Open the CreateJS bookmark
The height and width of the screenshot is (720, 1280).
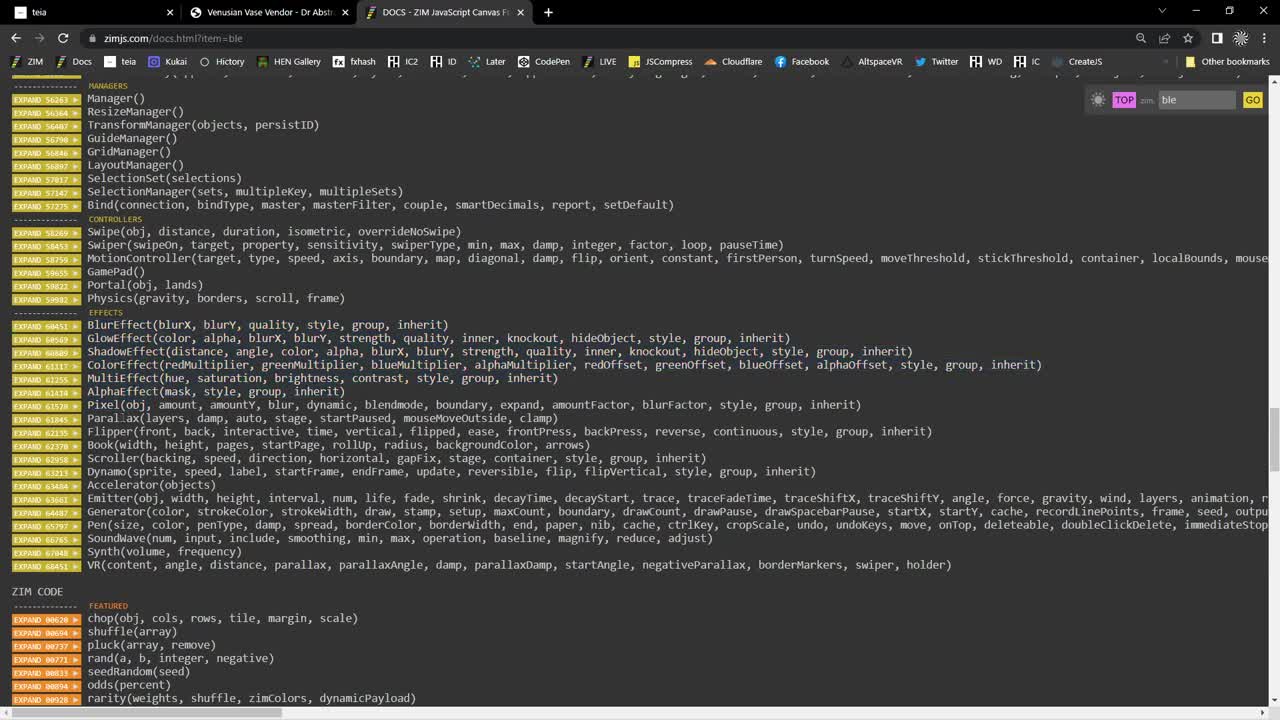[1076, 61]
